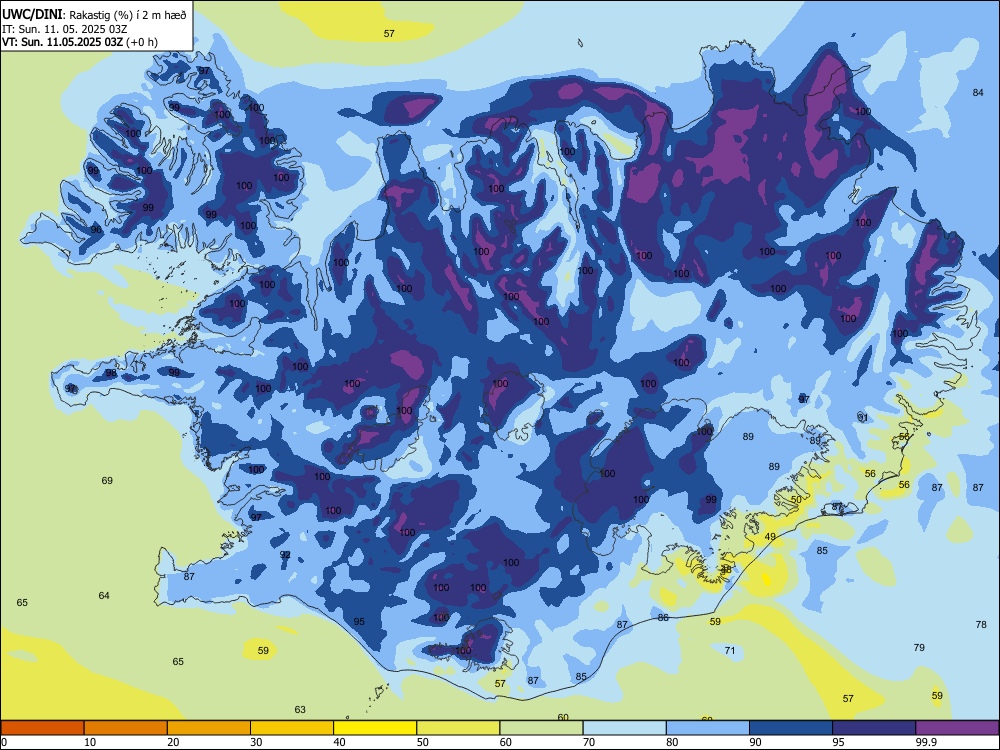Click the humidity value '84' on map
Screen dimensions: 1000x750
pyautogui.click(x=978, y=92)
